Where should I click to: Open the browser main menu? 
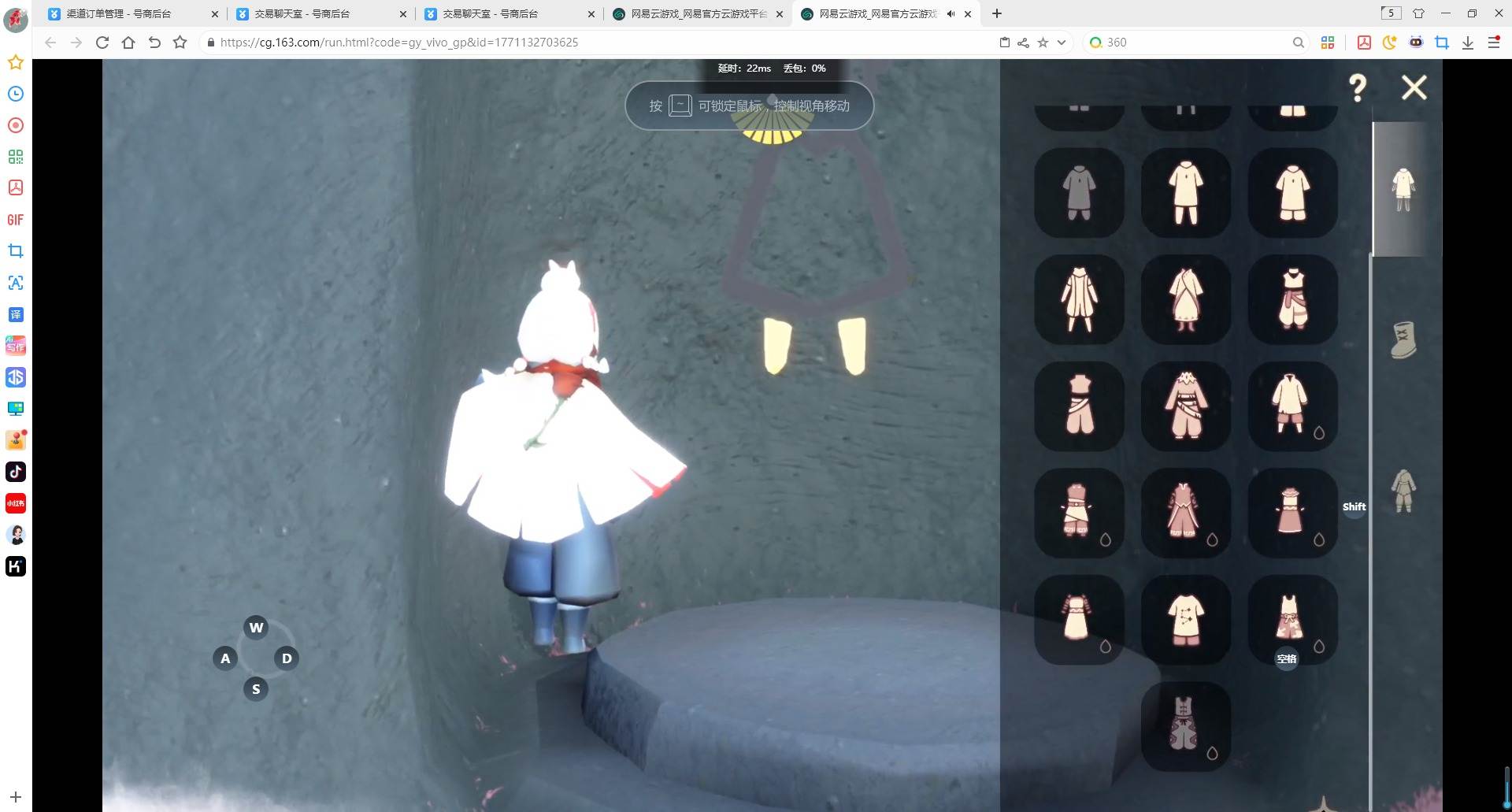pos(1493,43)
